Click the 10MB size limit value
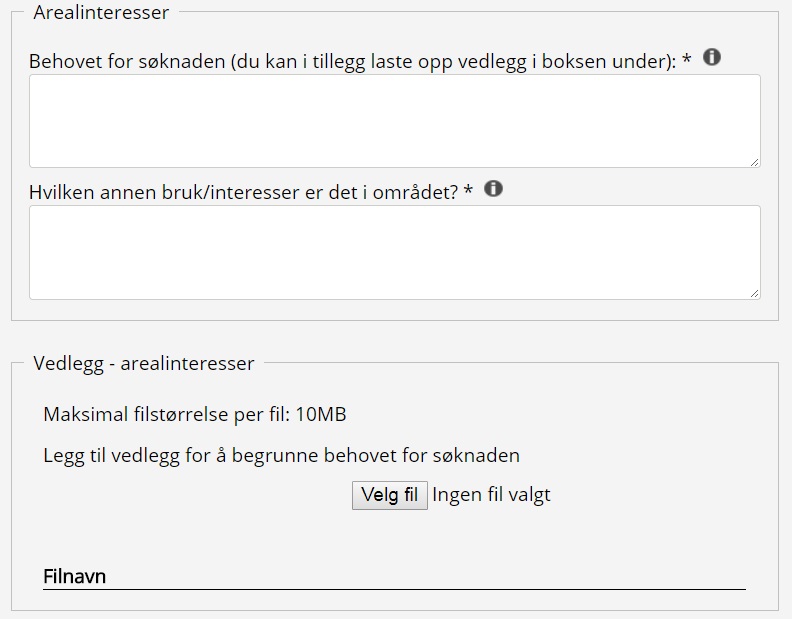 (x=321, y=415)
